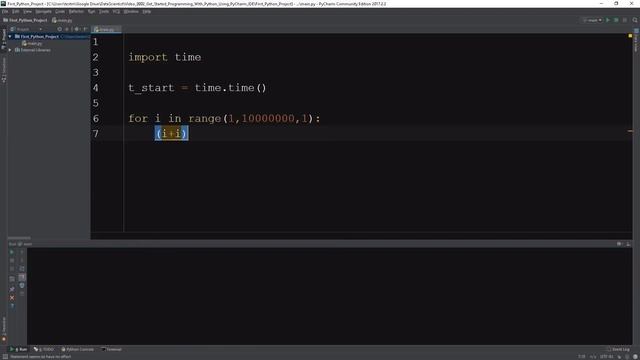Click tool windows toggle icon in status bar corner
This screenshot has width=640, height=360.
(x=4, y=357)
